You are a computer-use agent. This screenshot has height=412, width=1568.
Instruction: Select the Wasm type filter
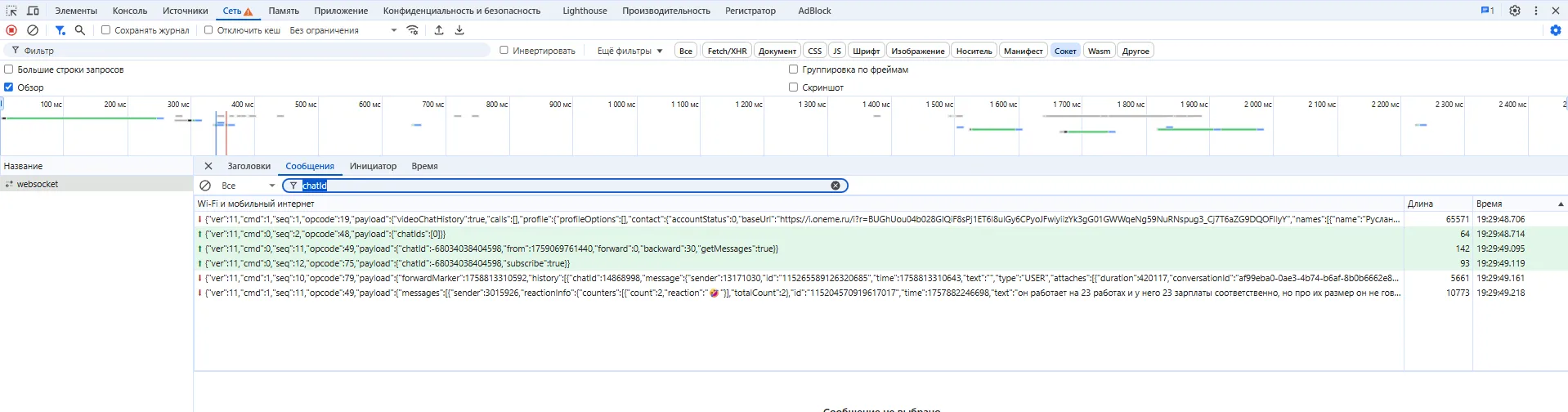tap(1099, 51)
